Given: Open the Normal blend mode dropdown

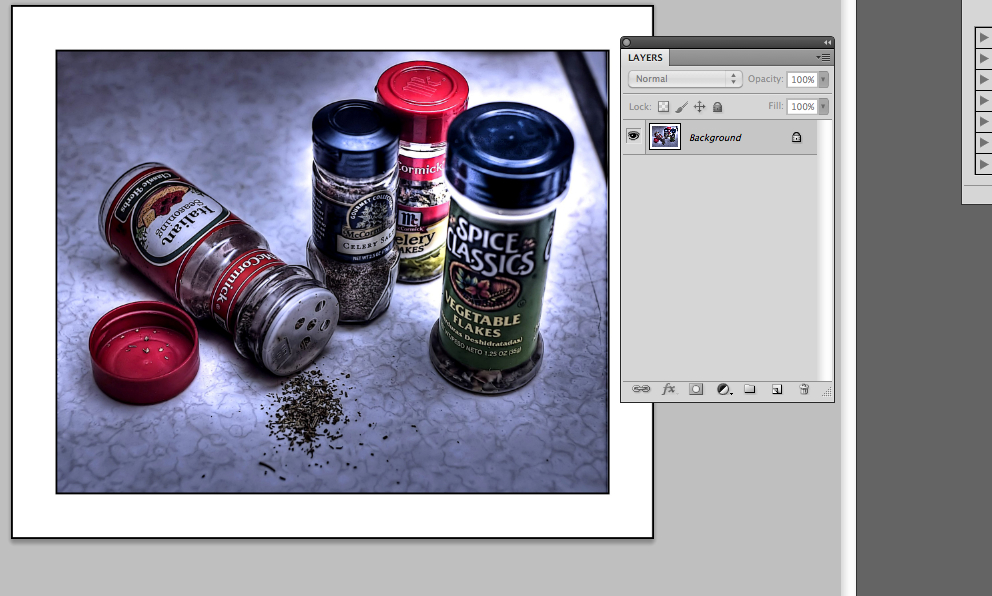Looking at the screenshot, I should [685, 79].
